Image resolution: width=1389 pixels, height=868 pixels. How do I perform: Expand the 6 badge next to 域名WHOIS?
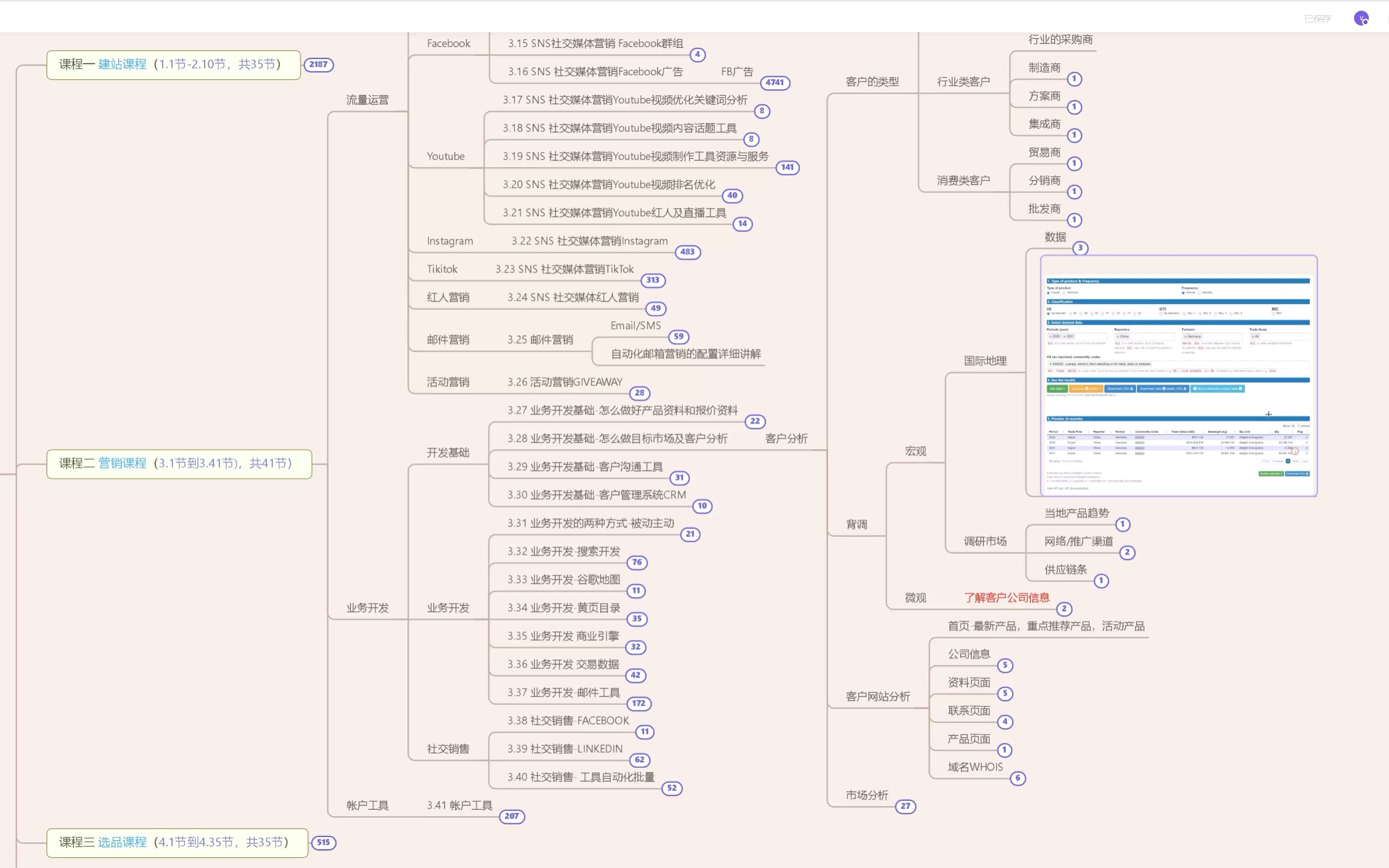click(1018, 778)
